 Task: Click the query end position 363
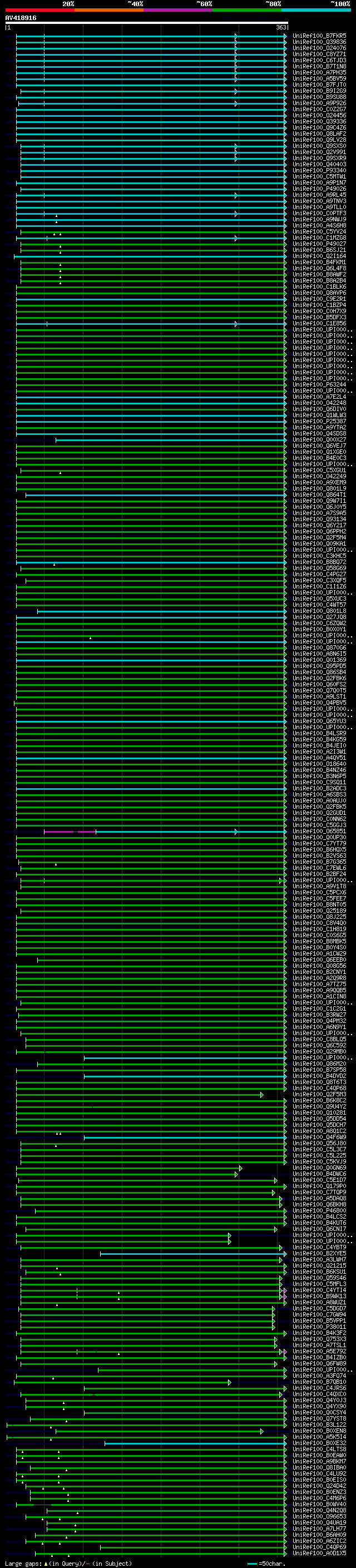click(281, 28)
